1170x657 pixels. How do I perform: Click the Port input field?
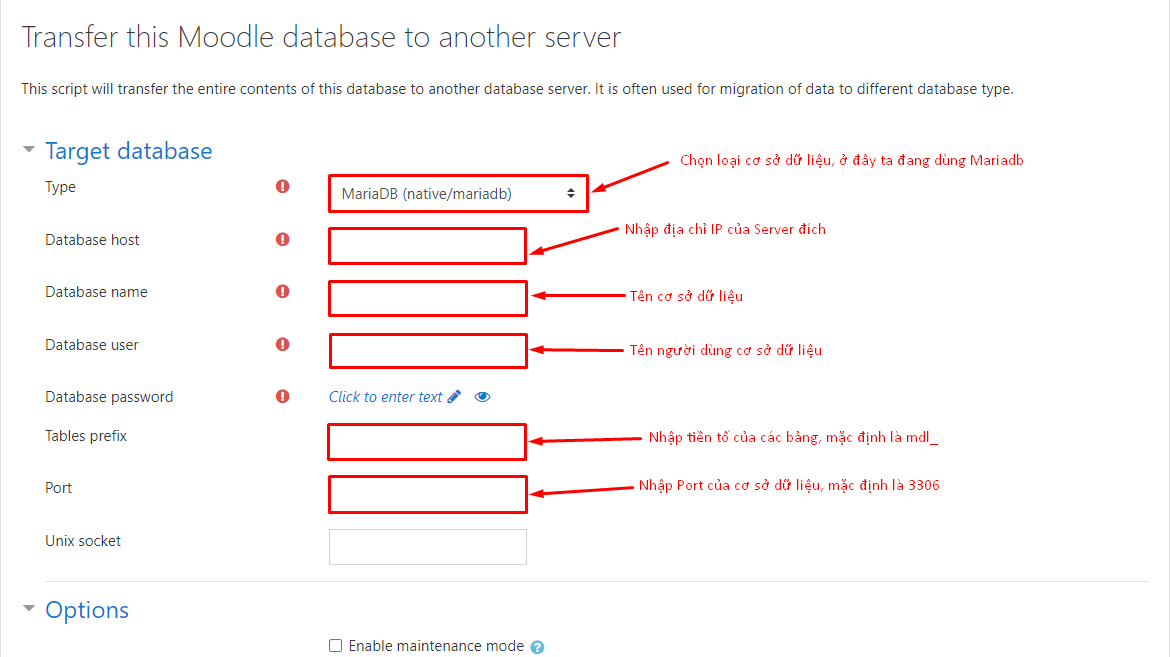(x=427, y=494)
